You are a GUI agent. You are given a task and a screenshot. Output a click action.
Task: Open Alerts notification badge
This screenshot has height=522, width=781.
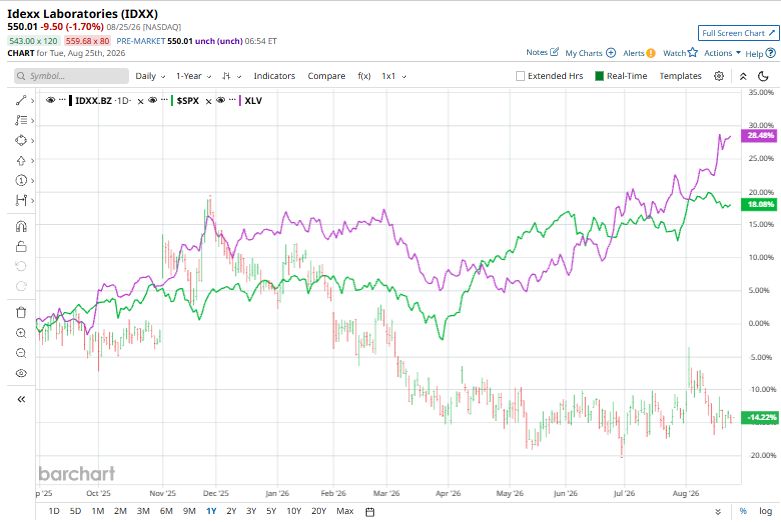coord(651,53)
